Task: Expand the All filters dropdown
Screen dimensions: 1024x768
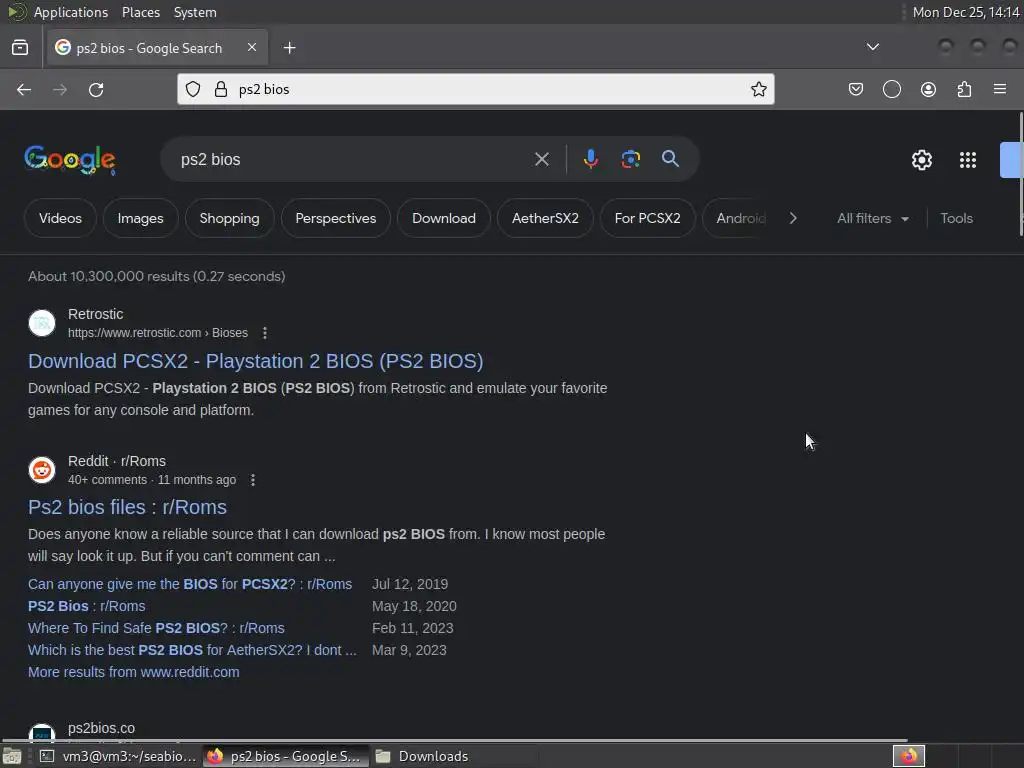Action: point(872,218)
